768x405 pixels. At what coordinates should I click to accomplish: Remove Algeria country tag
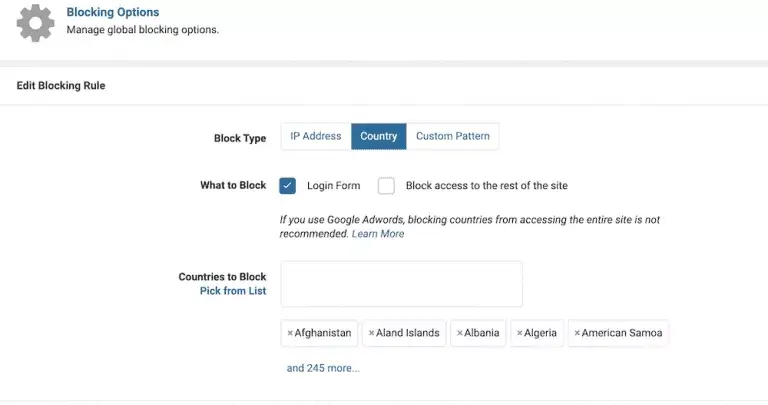(520, 333)
